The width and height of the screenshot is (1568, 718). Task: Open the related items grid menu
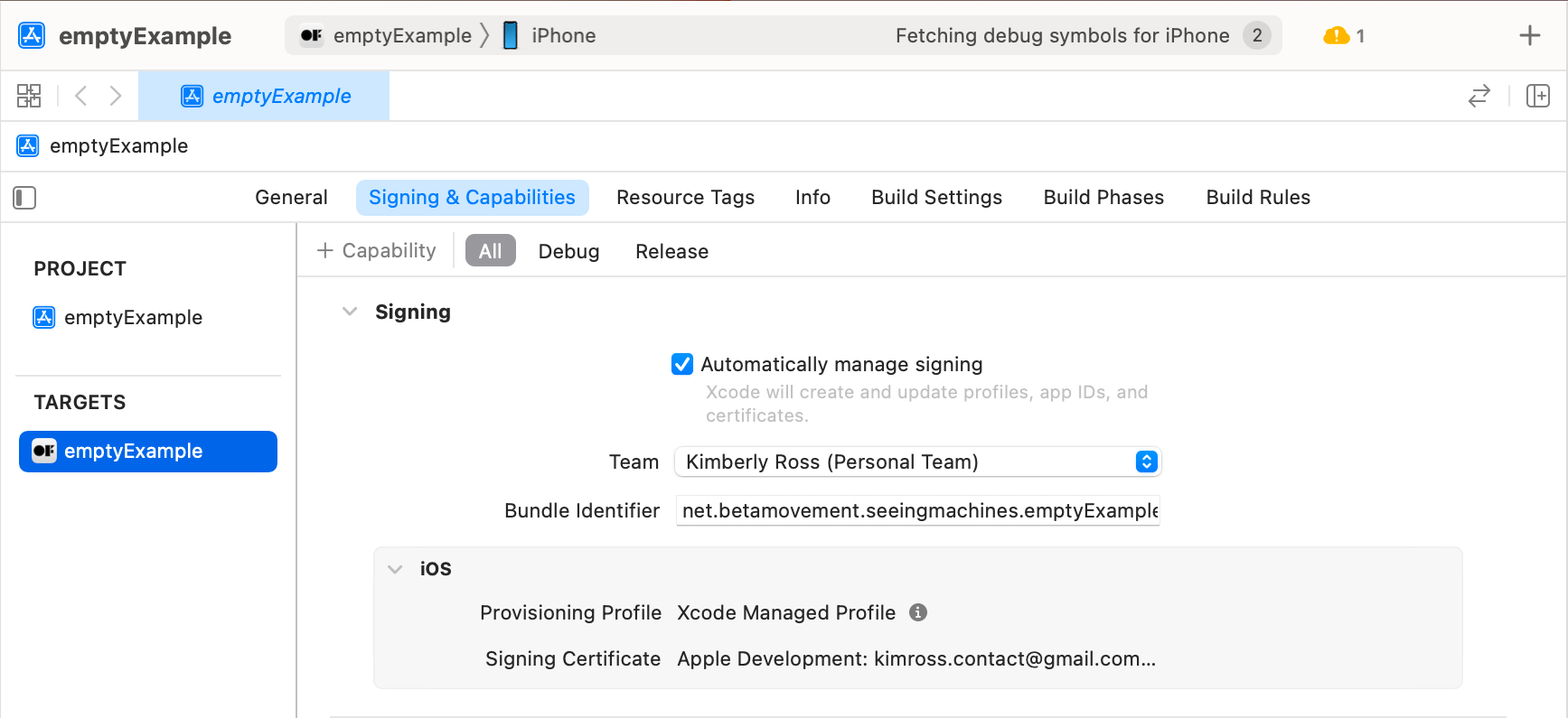pyautogui.click(x=29, y=96)
